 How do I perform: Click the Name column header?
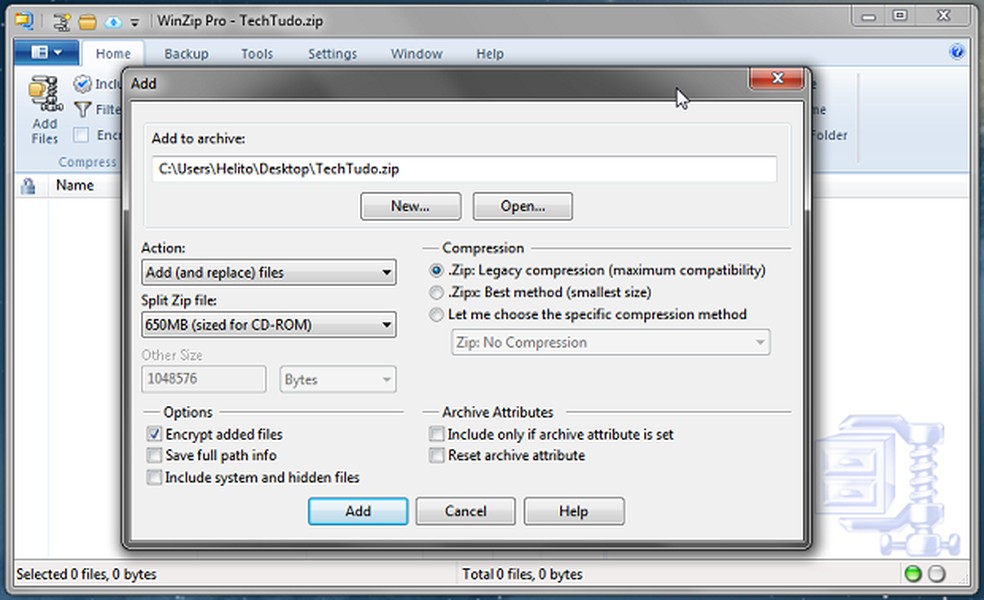click(75, 185)
